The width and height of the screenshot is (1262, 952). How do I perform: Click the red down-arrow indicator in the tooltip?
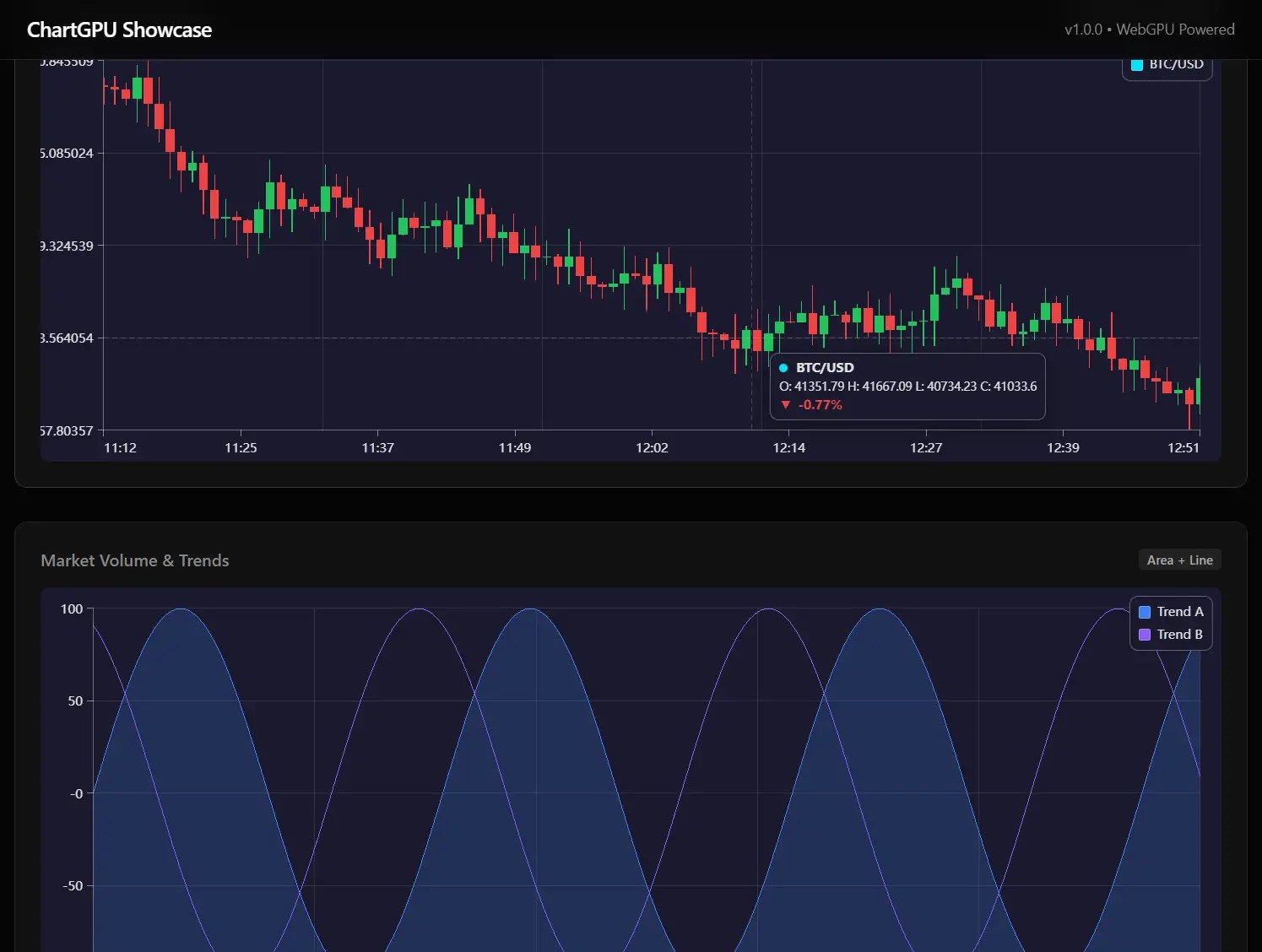(x=786, y=405)
